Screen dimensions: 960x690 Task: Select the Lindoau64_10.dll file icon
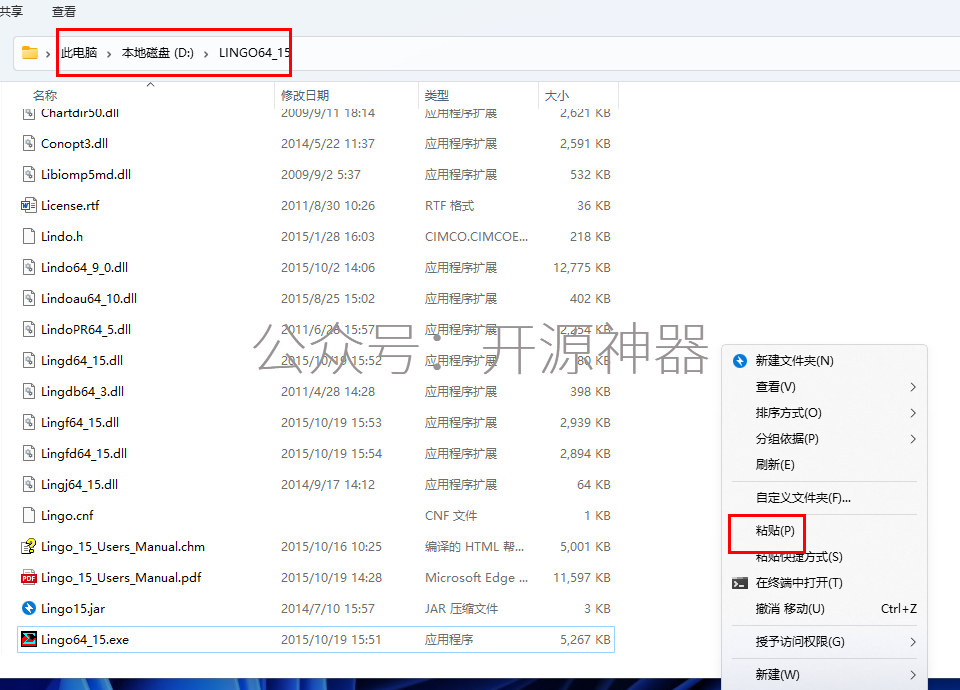(29, 298)
